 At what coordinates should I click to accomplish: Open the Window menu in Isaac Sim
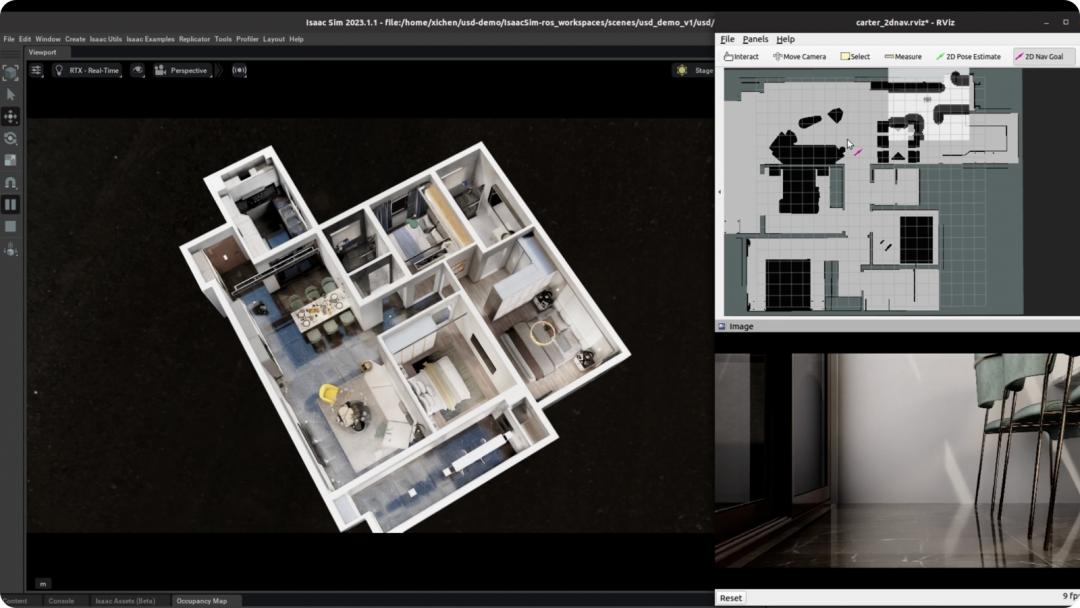point(48,39)
